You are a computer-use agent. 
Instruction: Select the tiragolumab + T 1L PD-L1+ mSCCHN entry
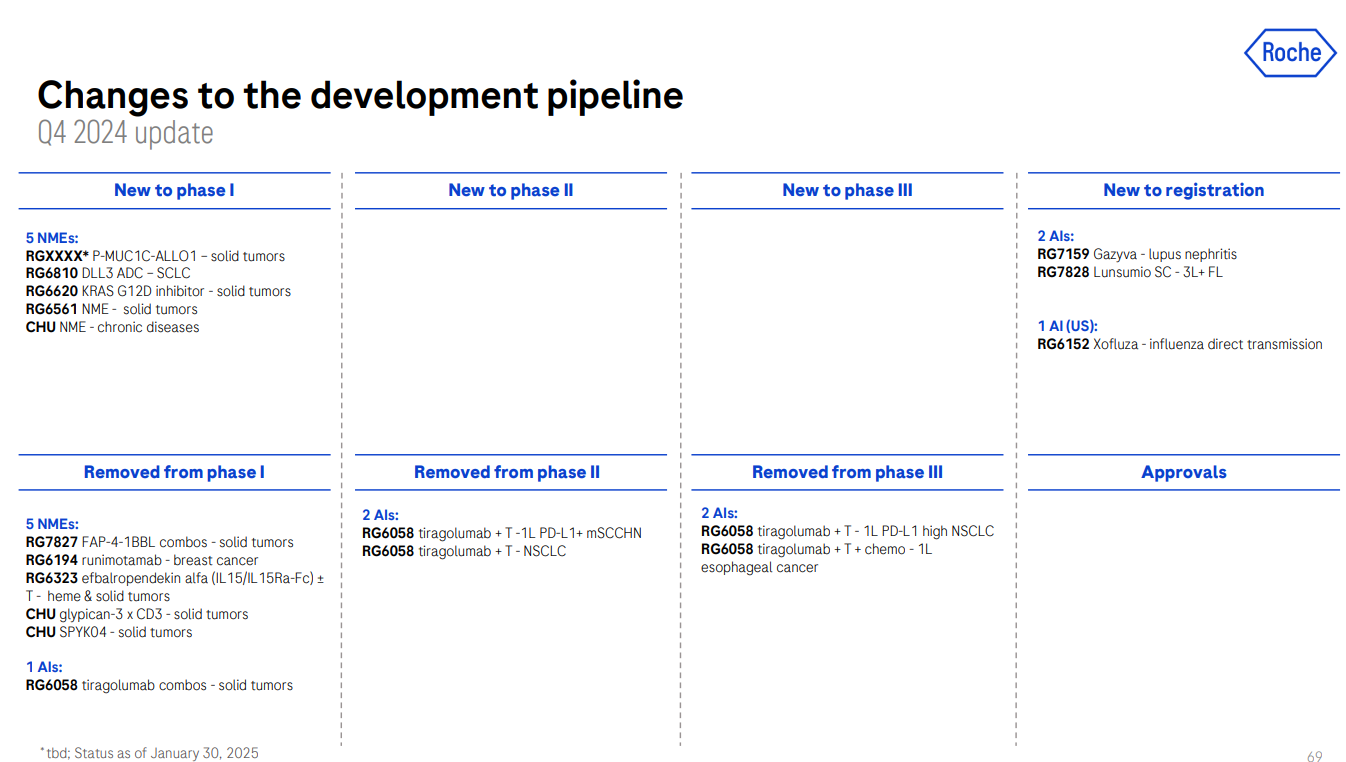click(502, 533)
